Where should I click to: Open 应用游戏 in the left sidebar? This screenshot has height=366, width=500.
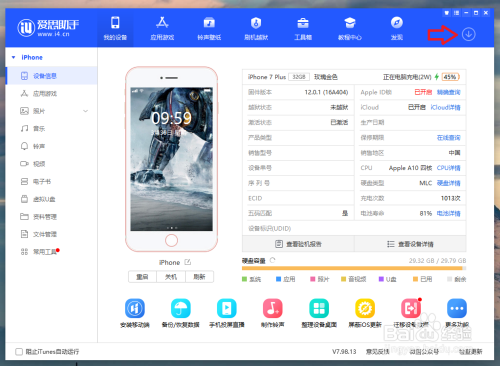[52, 94]
